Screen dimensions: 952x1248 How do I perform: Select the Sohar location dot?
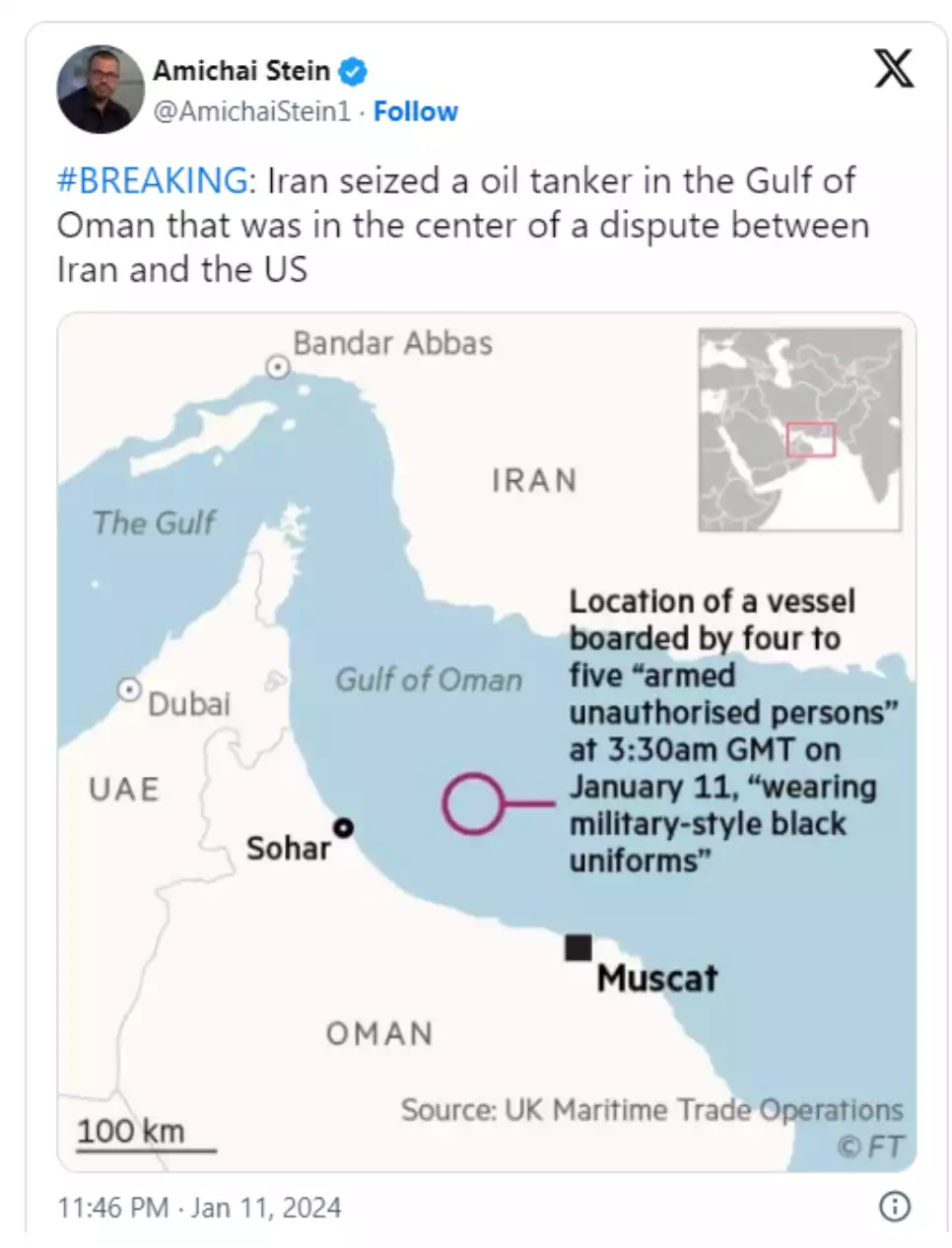(x=343, y=828)
